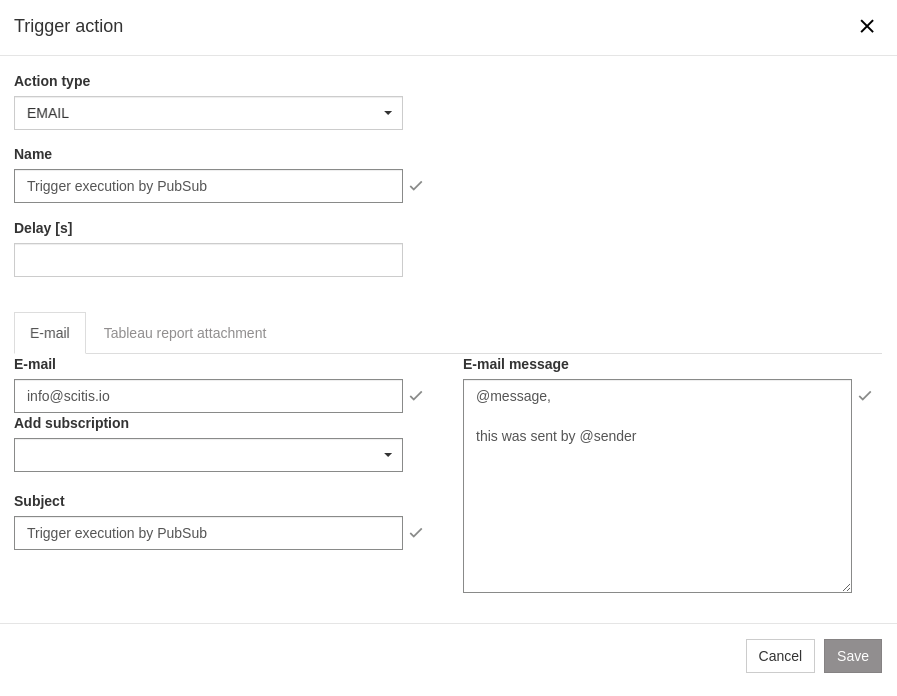
Task: Click the Cancel button
Action: [x=780, y=656]
